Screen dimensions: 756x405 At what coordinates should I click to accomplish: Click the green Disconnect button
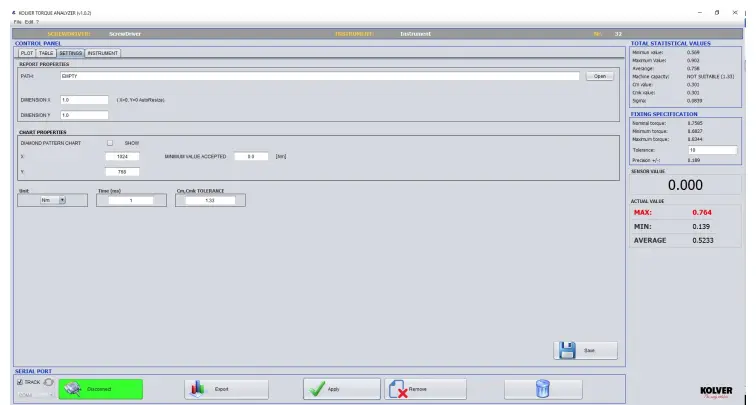pos(100,389)
